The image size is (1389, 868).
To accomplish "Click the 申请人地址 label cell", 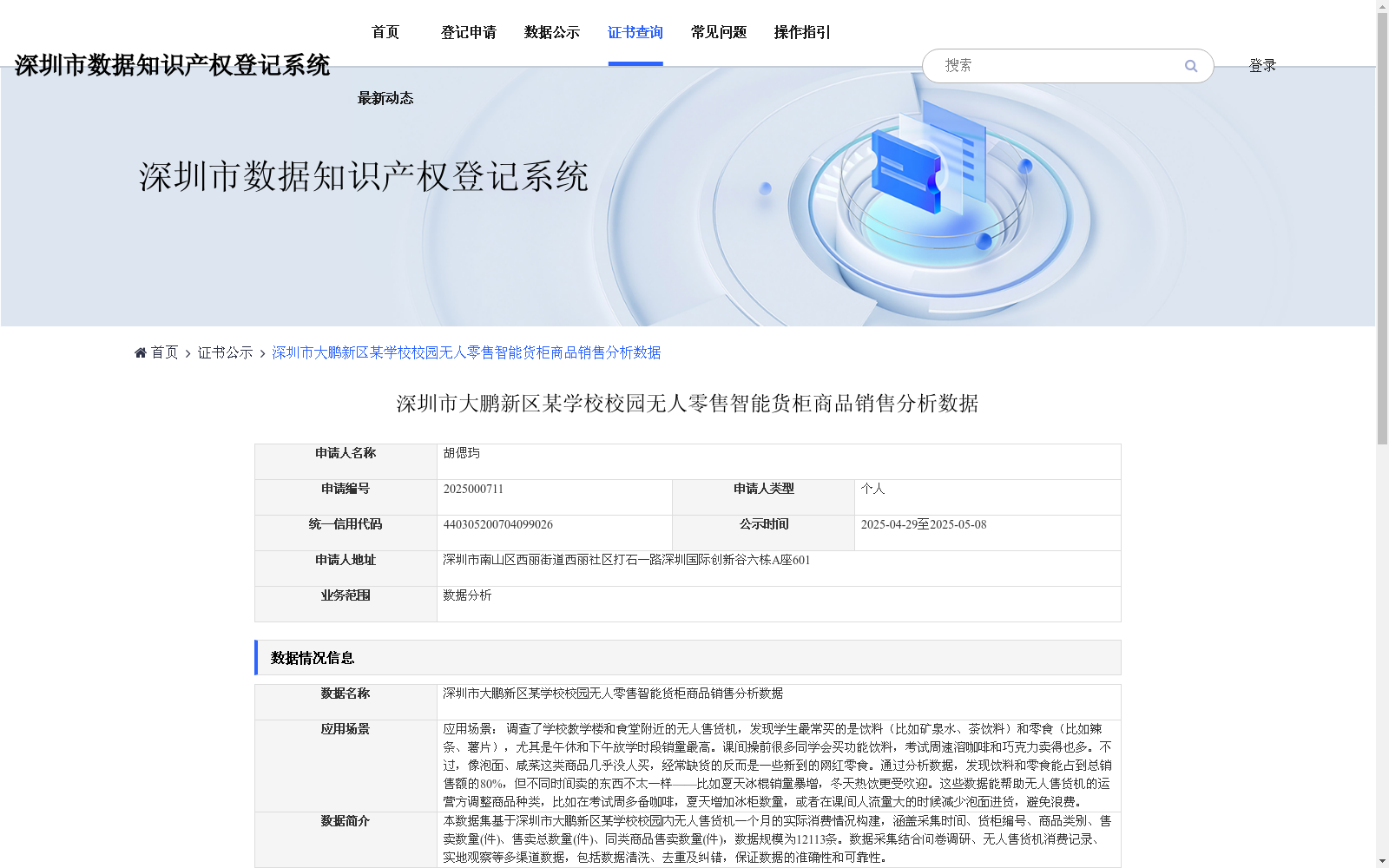I will click(x=346, y=569).
